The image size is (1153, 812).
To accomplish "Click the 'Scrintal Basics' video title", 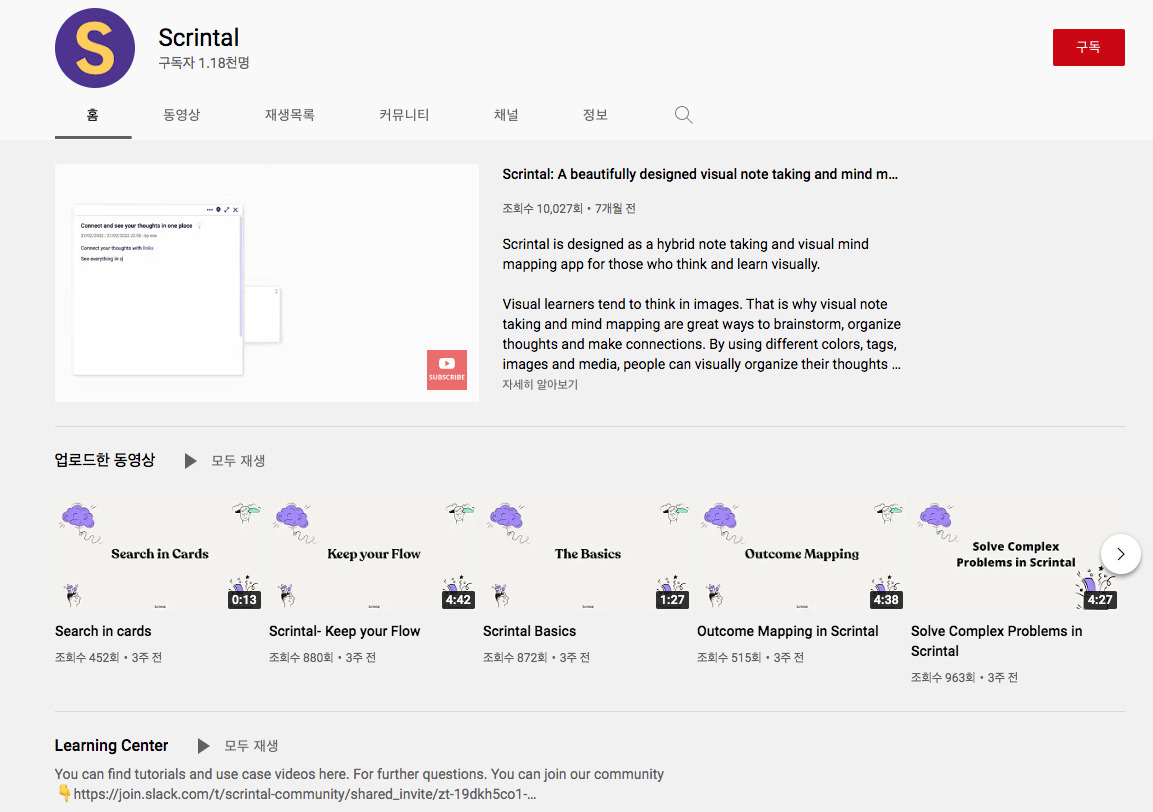I will pyautogui.click(x=529, y=631).
